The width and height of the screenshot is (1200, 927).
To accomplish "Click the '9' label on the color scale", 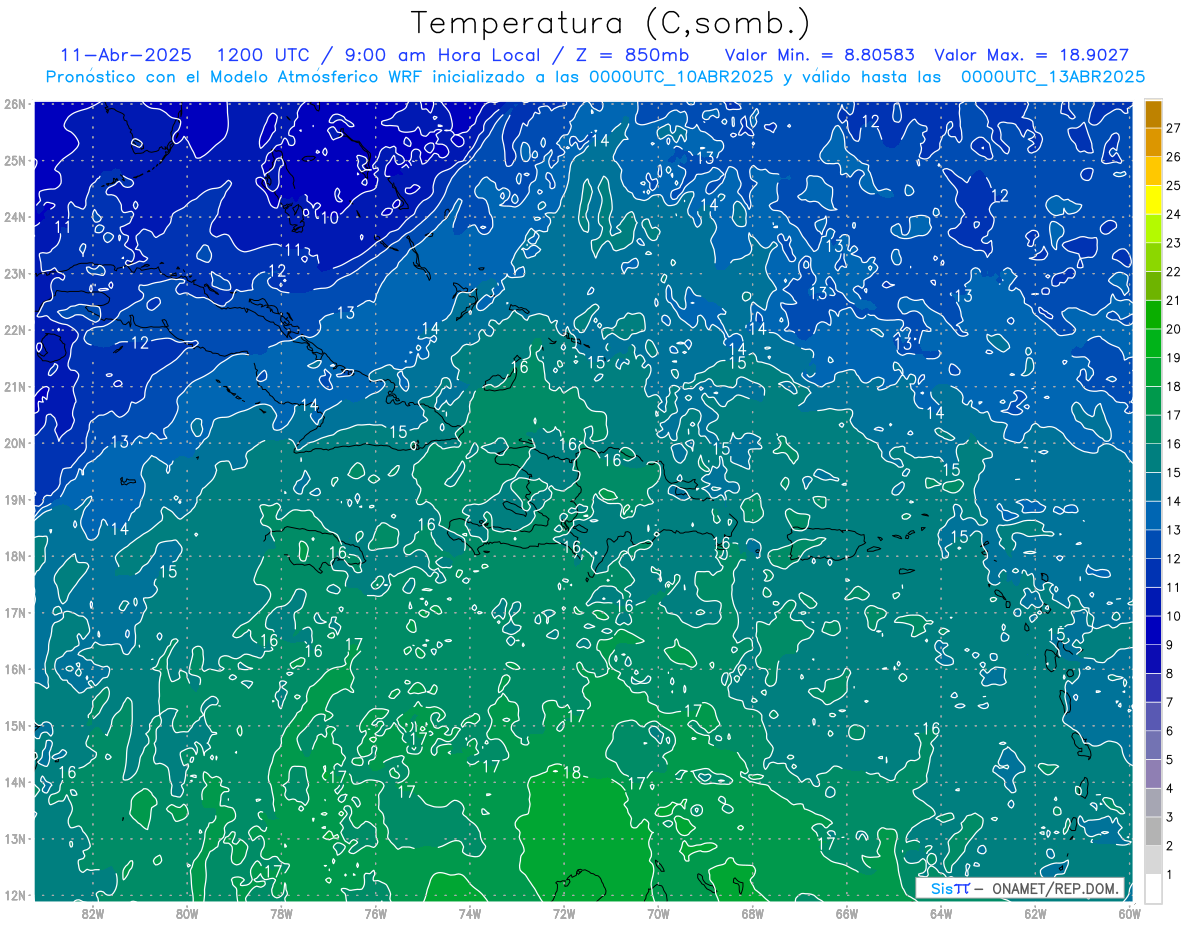I will 1170,645.
